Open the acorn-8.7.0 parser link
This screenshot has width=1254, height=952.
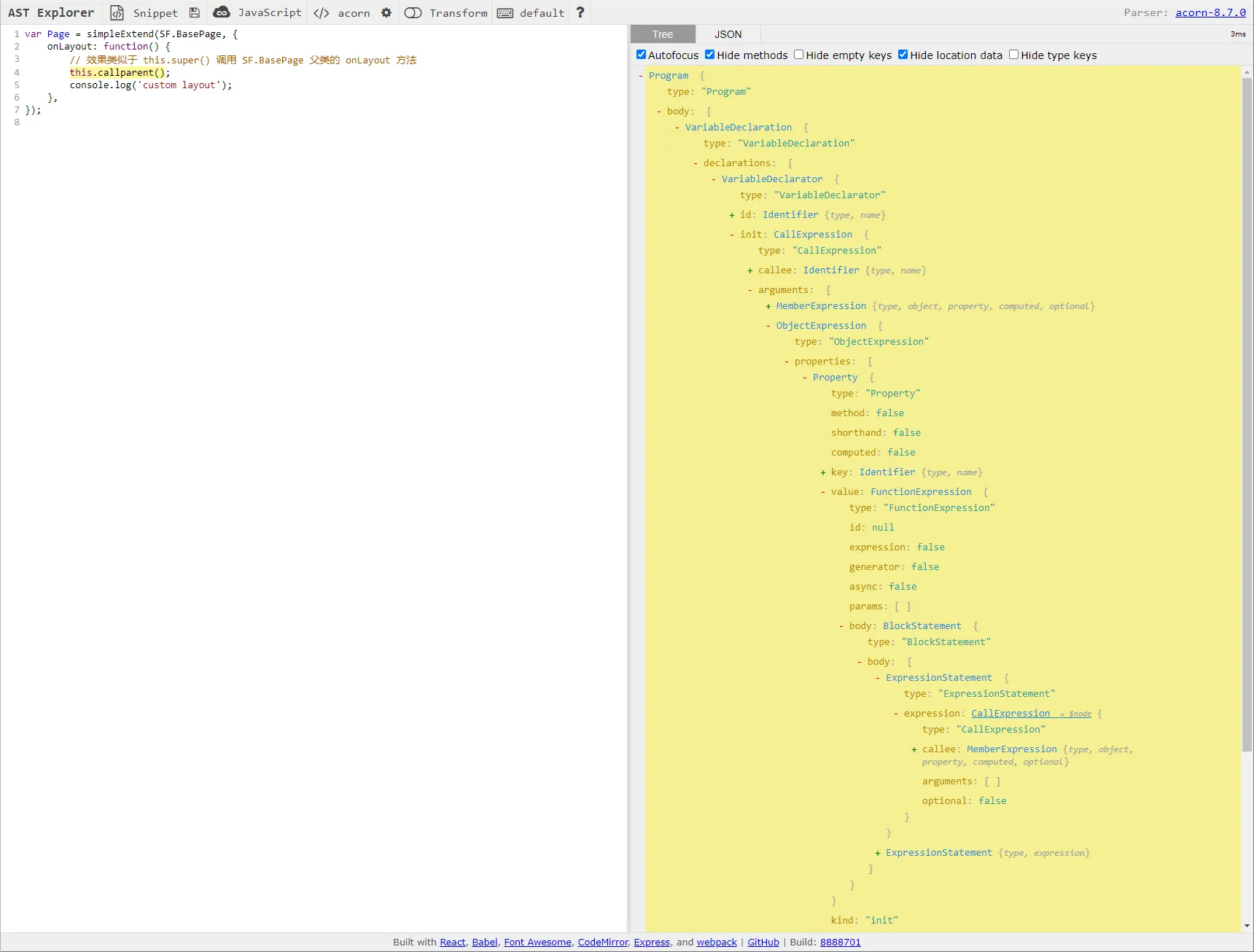(1210, 12)
